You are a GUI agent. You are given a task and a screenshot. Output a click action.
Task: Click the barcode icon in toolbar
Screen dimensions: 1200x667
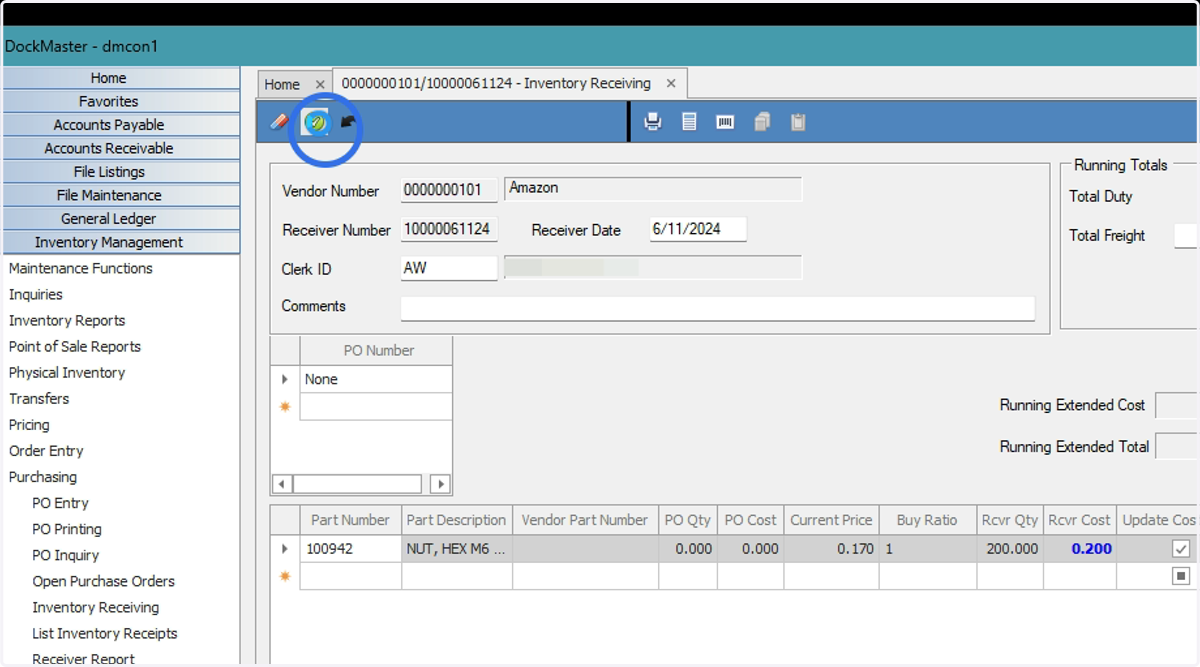(x=725, y=122)
